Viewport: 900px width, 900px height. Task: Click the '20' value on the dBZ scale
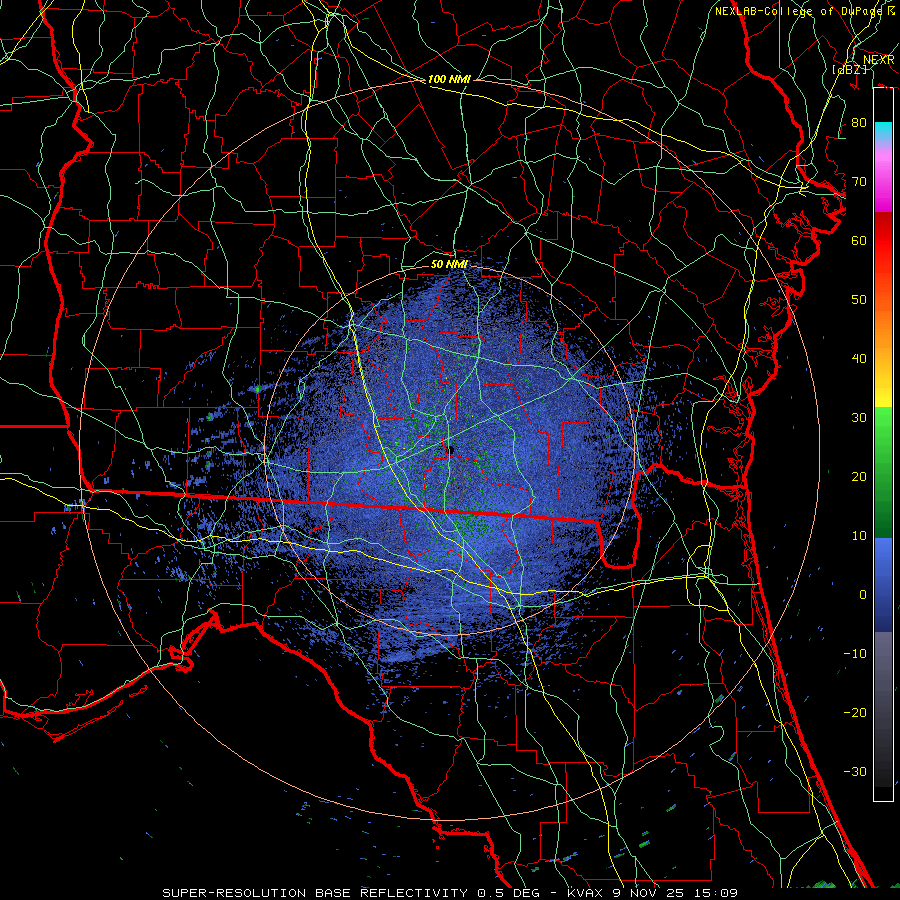tap(859, 477)
